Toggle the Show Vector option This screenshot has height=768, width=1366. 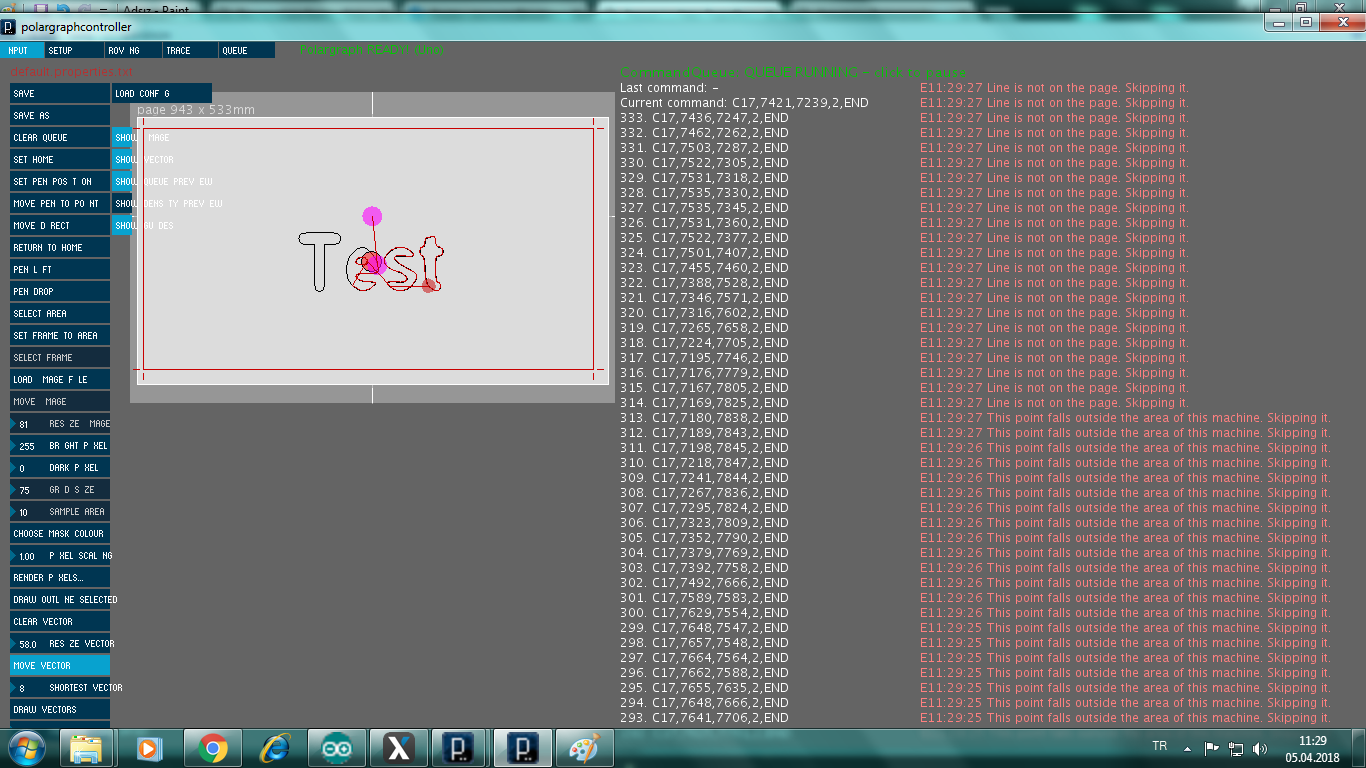[144, 160]
